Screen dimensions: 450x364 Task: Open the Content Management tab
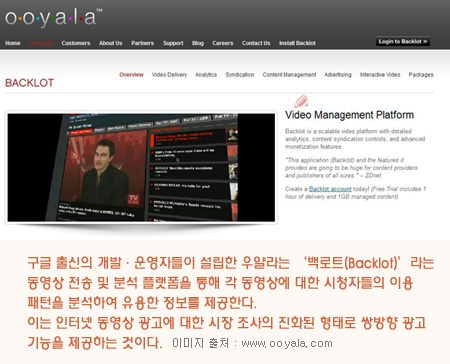(x=289, y=75)
